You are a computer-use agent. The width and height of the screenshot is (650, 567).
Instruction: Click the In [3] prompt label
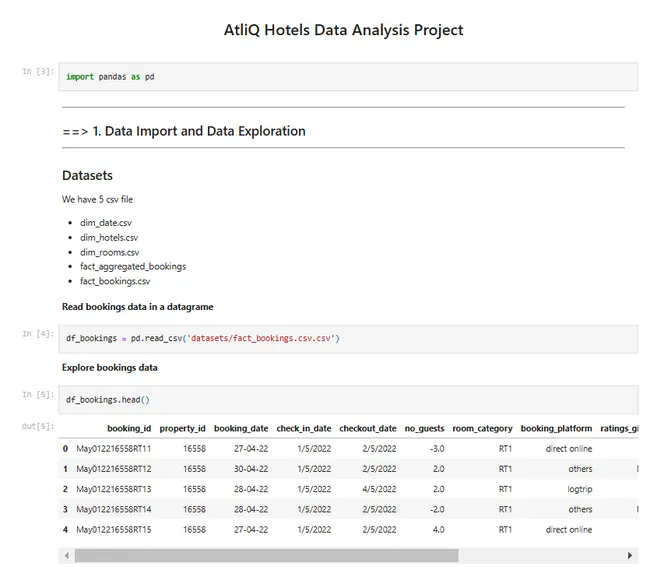coord(38,71)
